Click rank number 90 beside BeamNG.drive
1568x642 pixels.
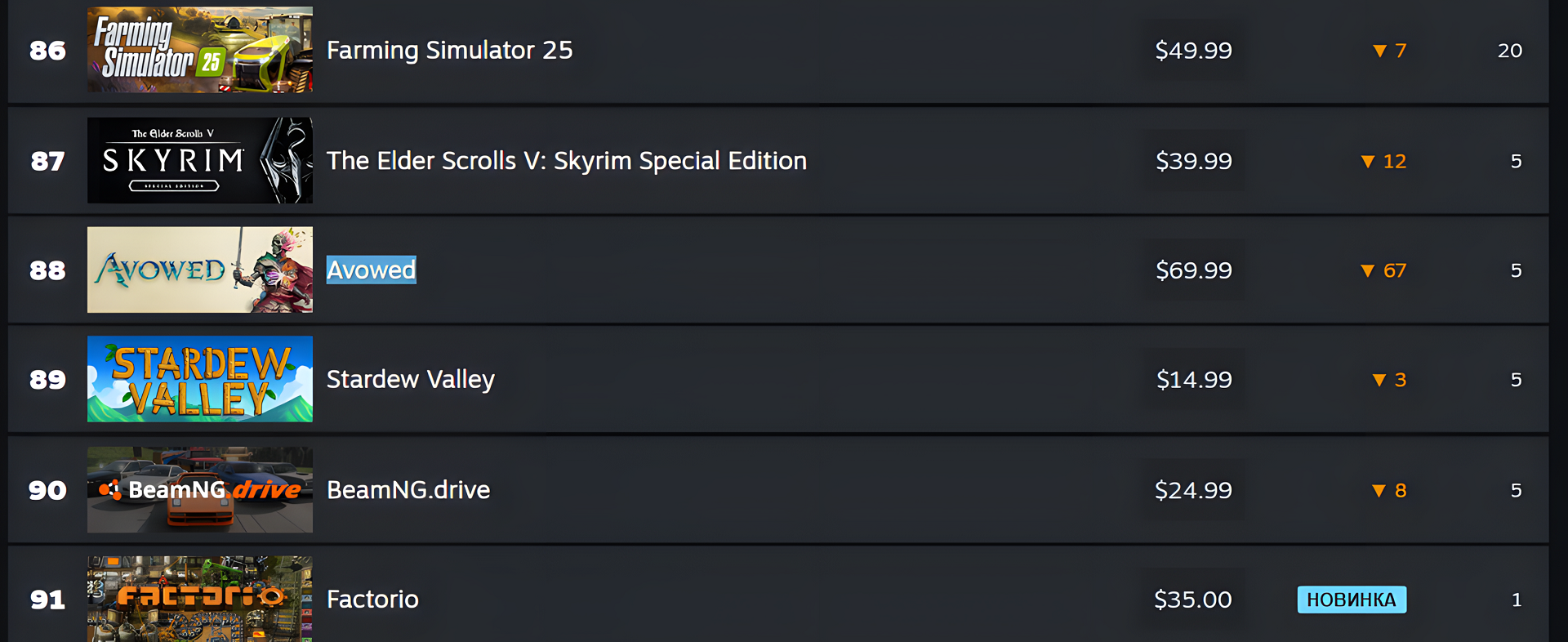pyautogui.click(x=47, y=490)
